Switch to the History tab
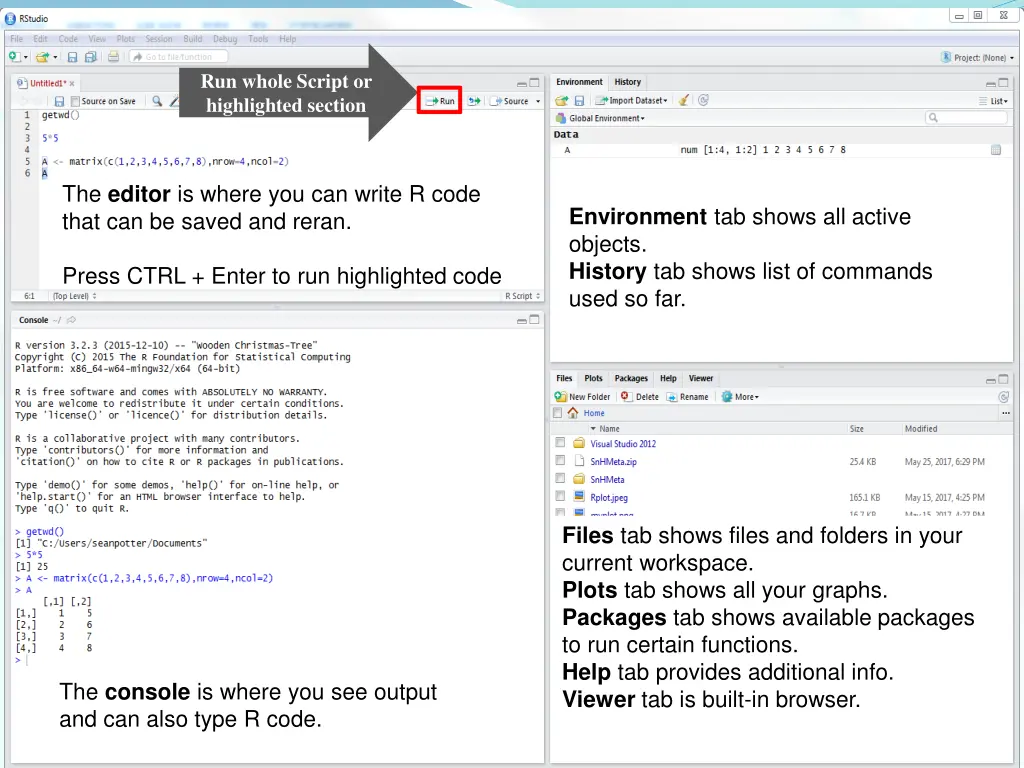The width and height of the screenshot is (1024, 768). tap(628, 82)
